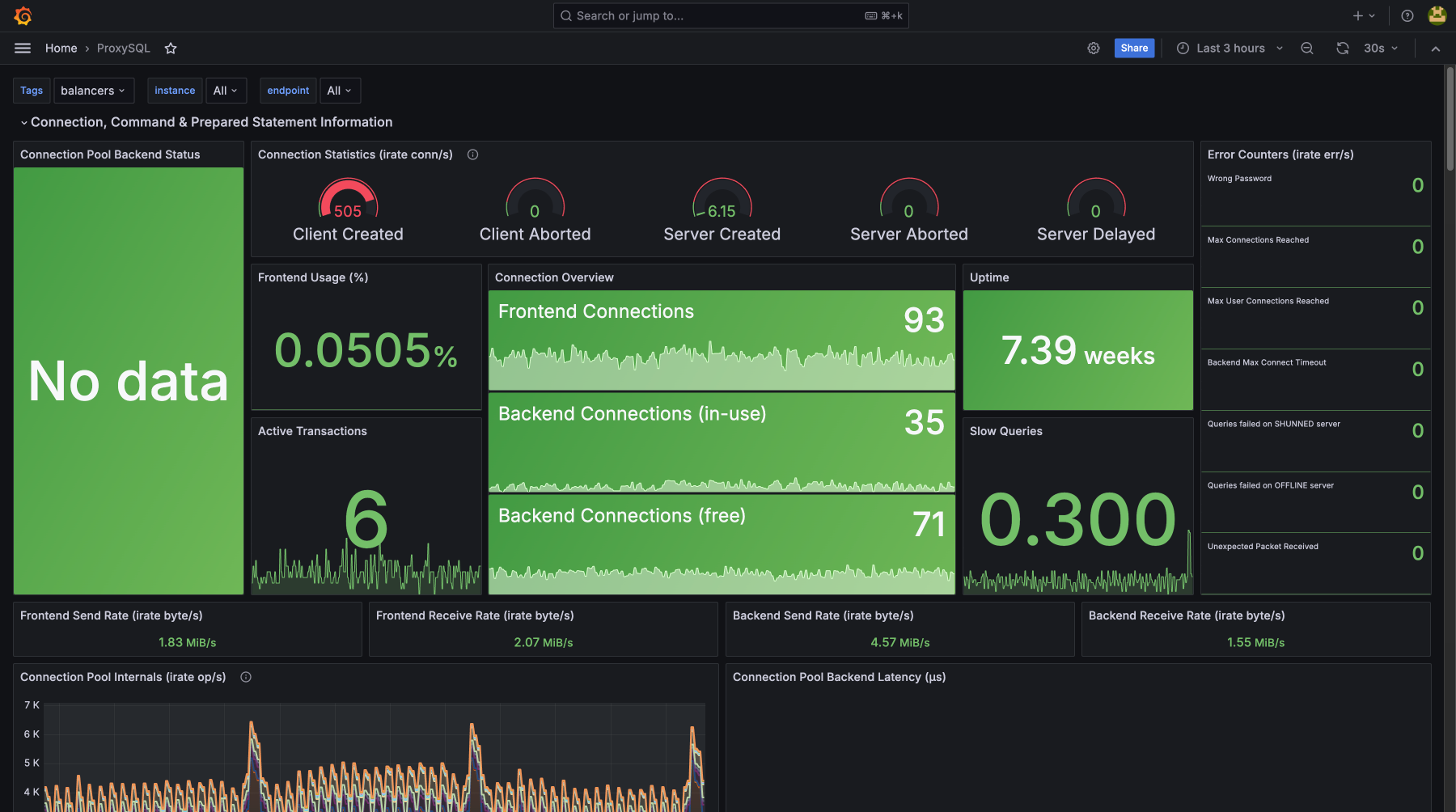
Task: Open the endpoint variable dropdown
Action: click(x=340, y=91)
